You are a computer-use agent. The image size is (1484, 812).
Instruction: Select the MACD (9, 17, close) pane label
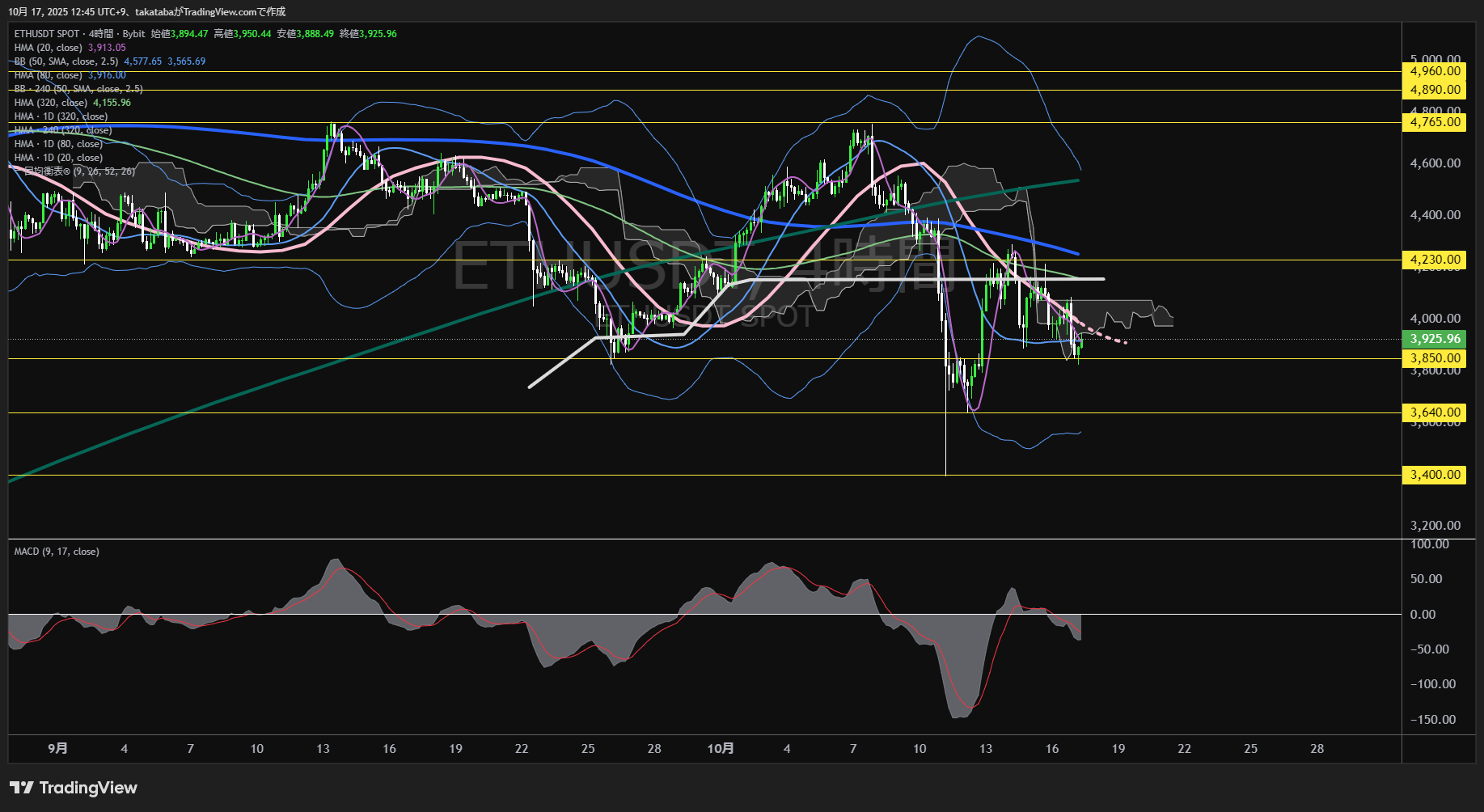[x=57, y=552]
